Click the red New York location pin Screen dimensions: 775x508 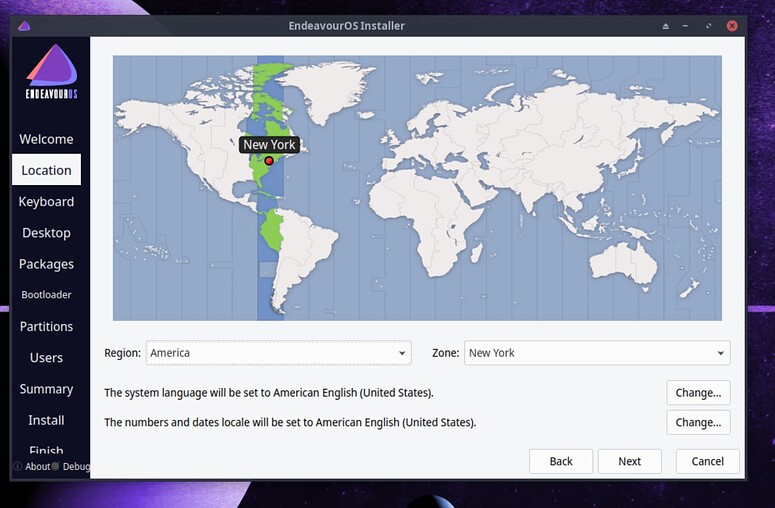[x=269, y=160]
